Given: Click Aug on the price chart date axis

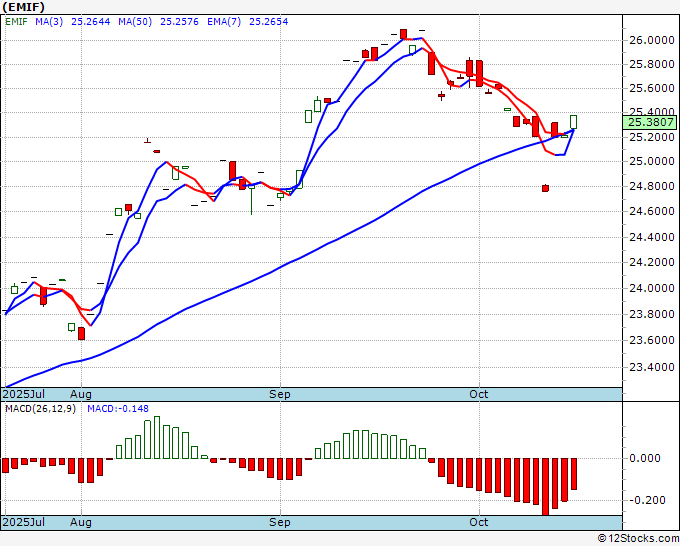Looking at the screenshot, I should 81,394.
